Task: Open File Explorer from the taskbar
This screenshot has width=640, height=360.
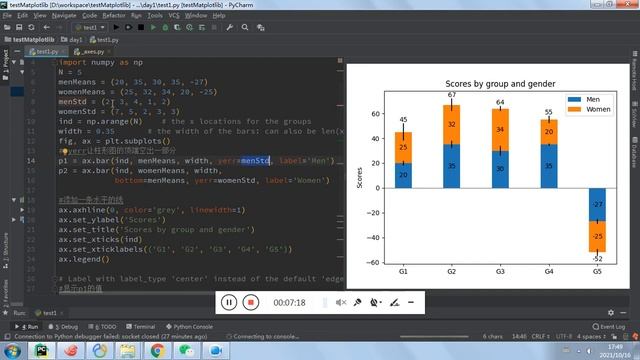Action: coord(127,351)
